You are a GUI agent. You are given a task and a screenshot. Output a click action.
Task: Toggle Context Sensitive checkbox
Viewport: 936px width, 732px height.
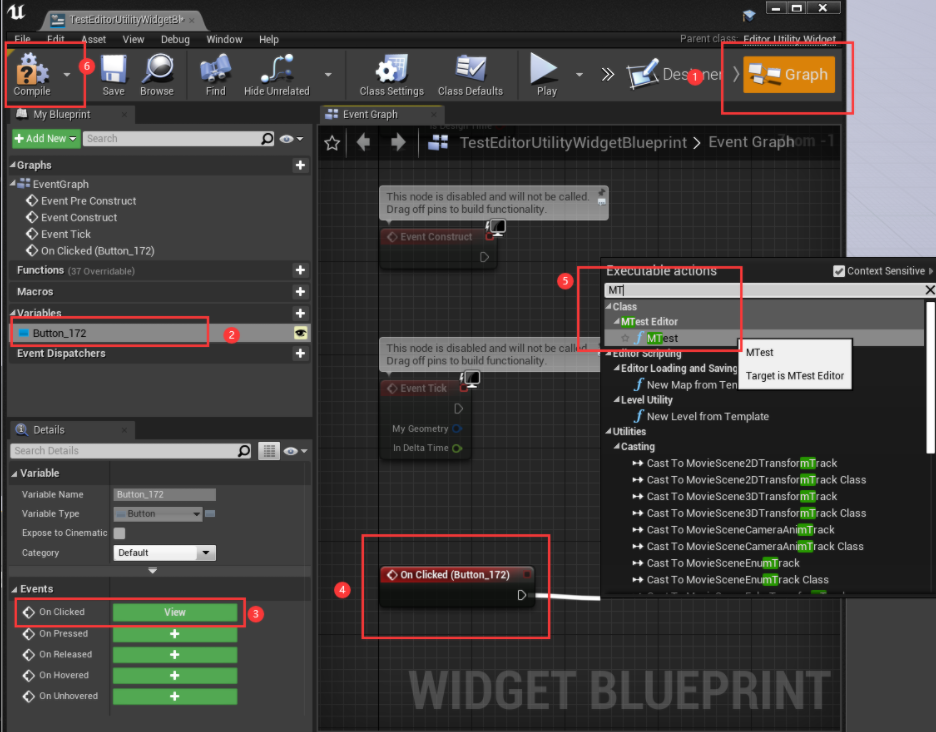click(839, 271)
